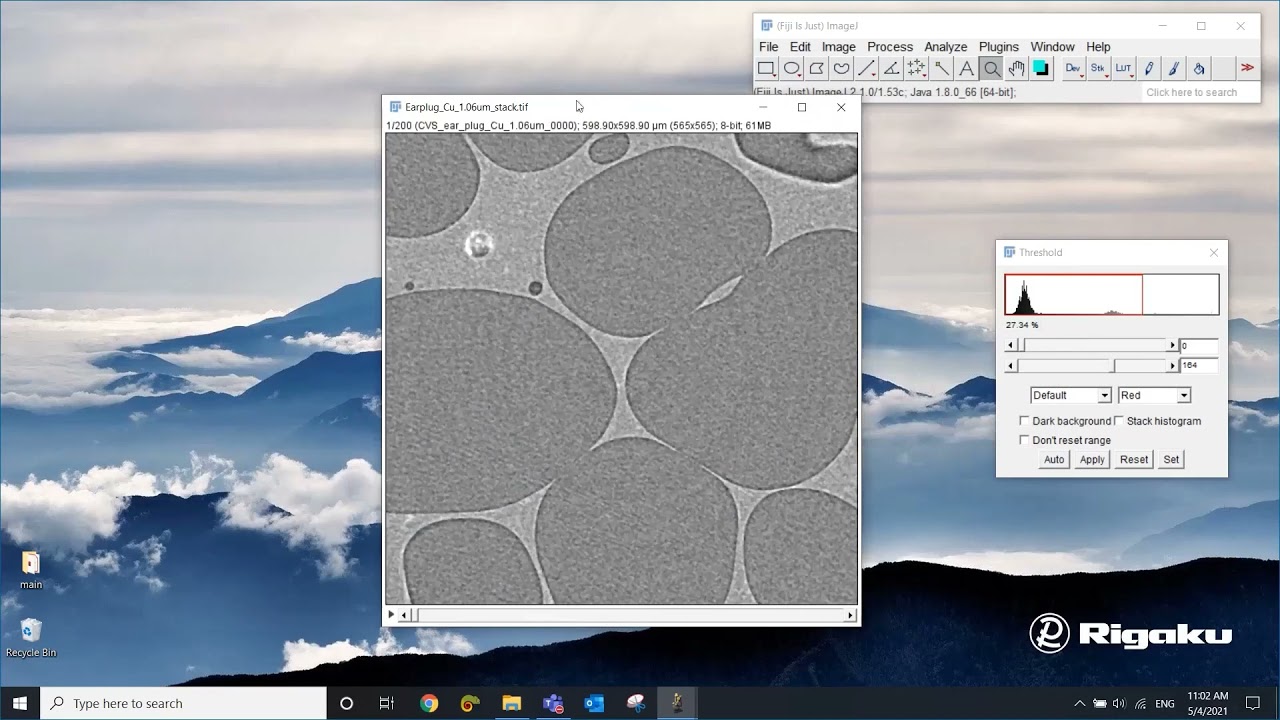Expand the Red overlay color dropdown
The width and height of the screenshot is (1280, 720).
(1154, 395)
